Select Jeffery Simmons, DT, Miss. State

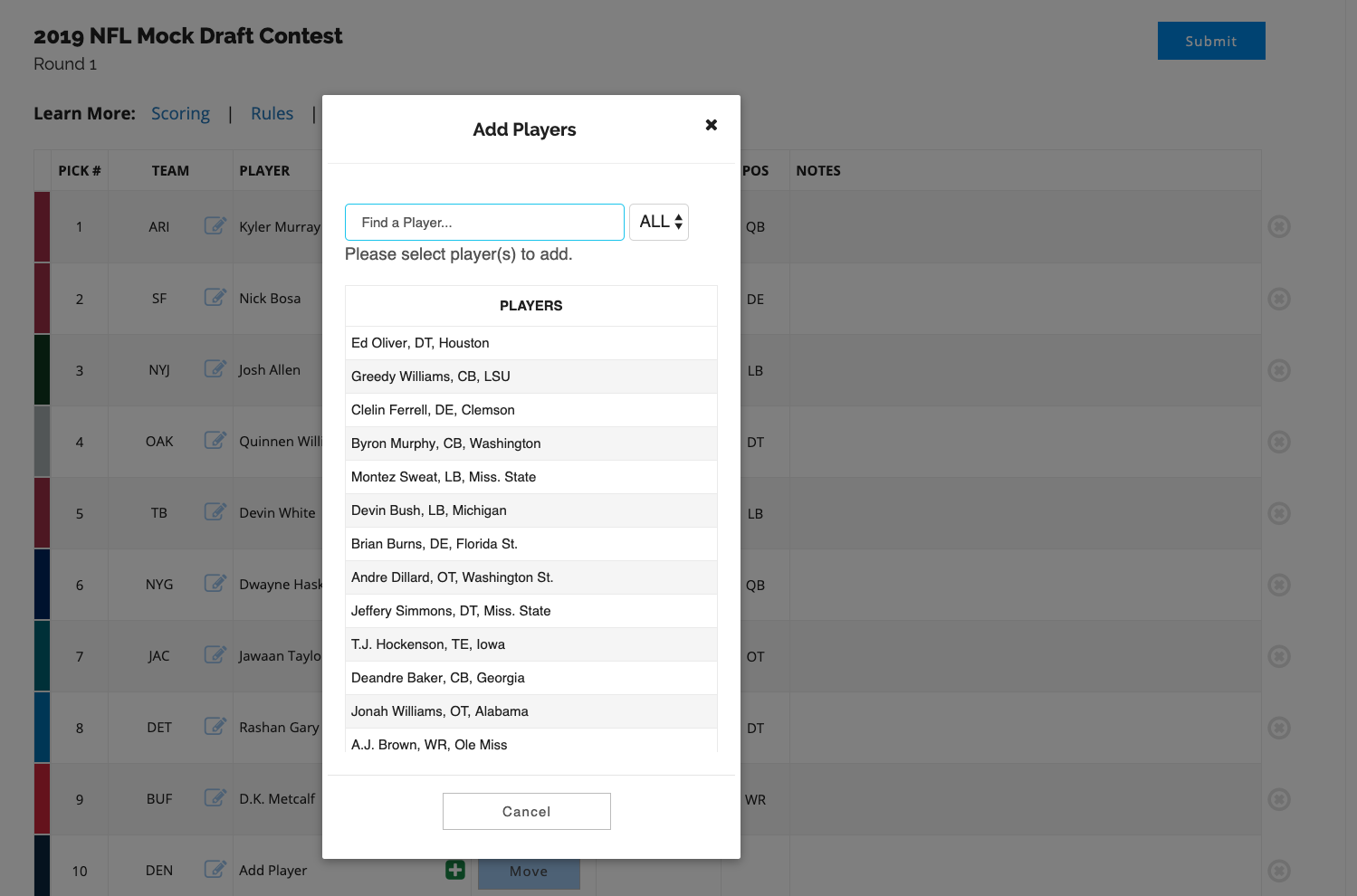coord(530,611)
